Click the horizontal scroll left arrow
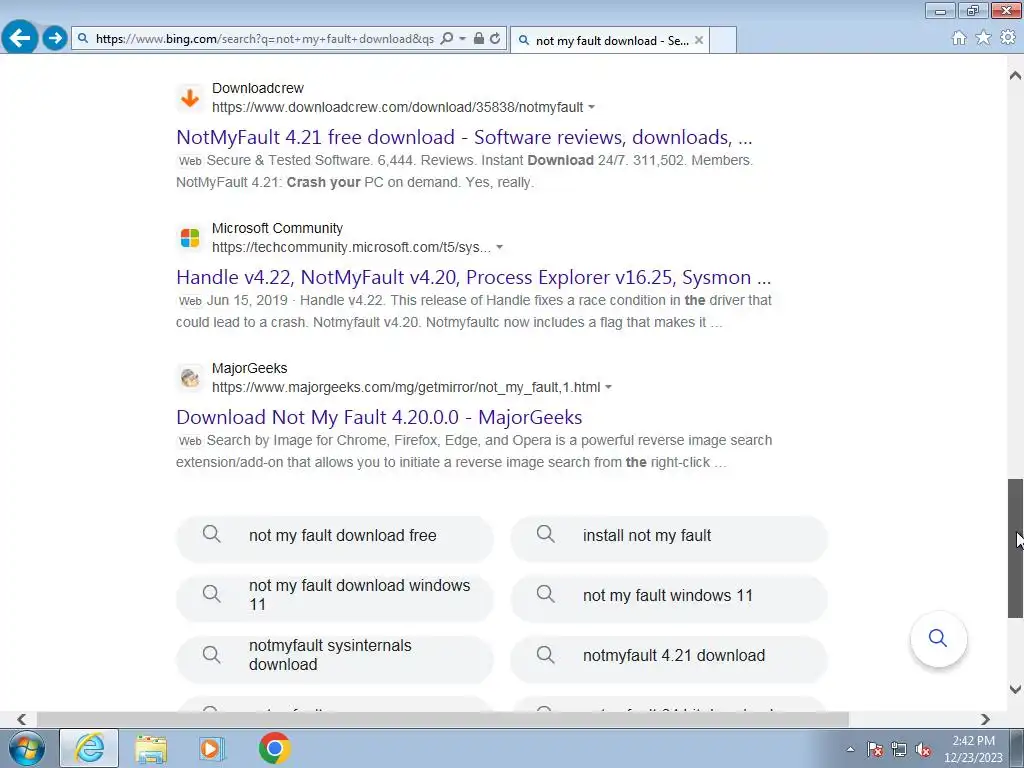The width and height of the screenshot is (1024, 768). (22, 719)
